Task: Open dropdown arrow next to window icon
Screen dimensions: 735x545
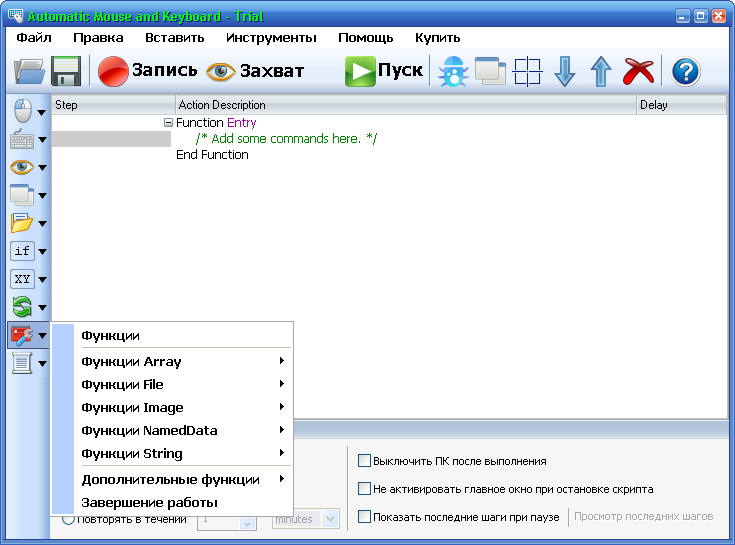Action: (42, 196)
